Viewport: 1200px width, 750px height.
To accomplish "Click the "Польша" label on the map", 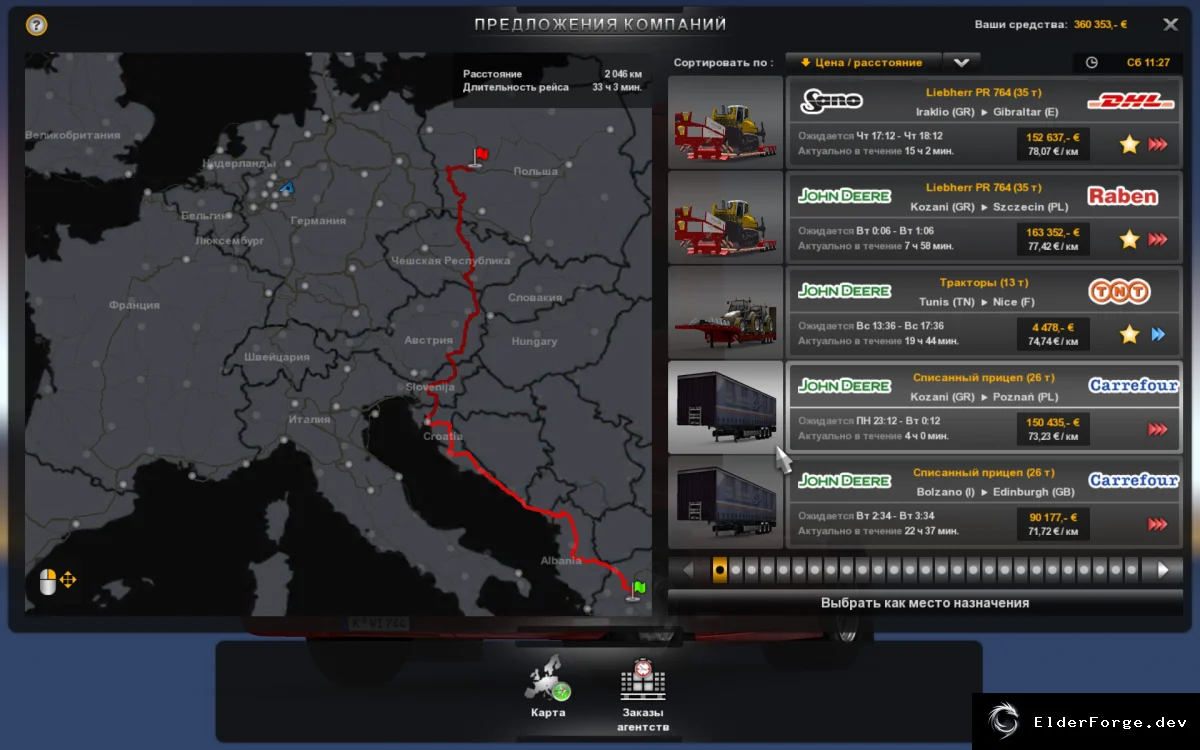I will point(535,172).
